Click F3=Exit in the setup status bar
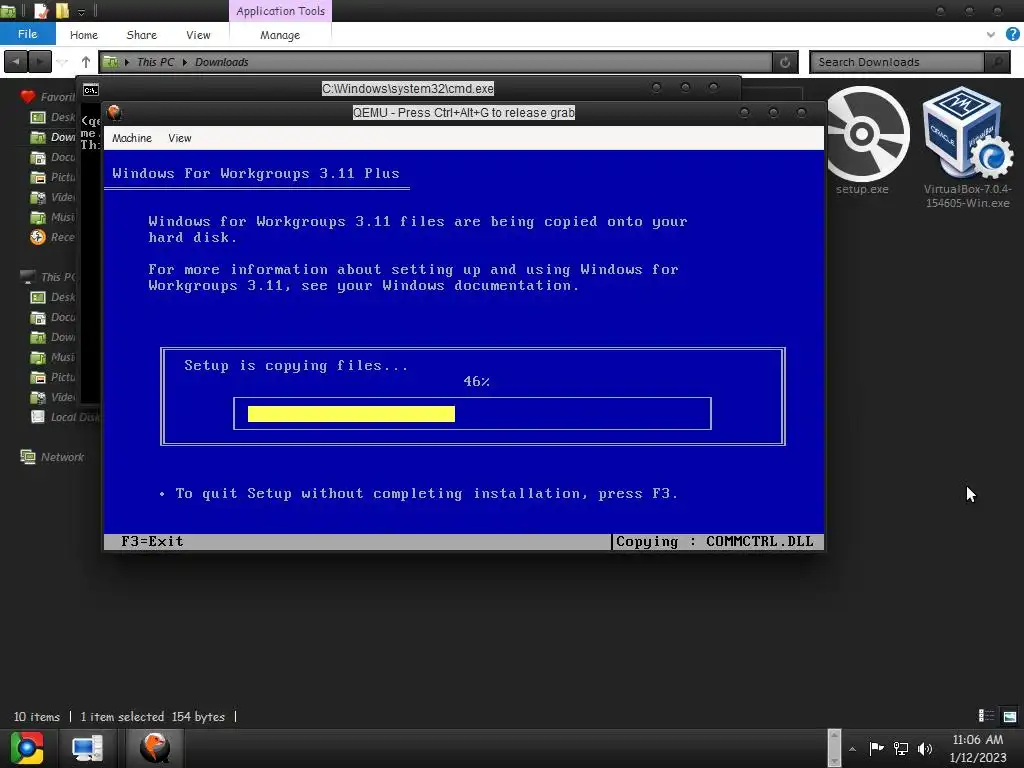 click(x=152, y=541)
